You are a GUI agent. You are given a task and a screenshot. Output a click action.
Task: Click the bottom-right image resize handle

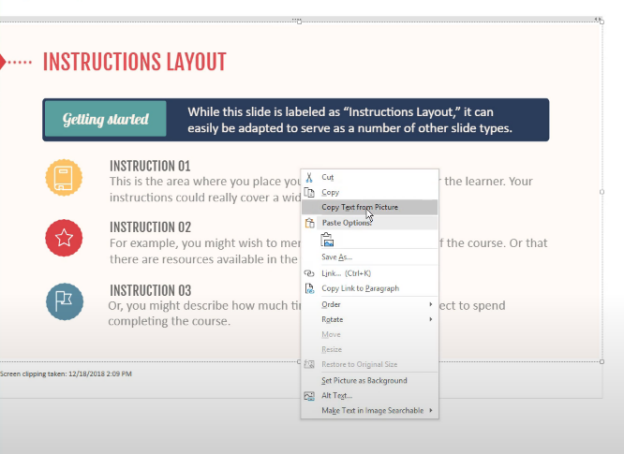click(600, 361)
